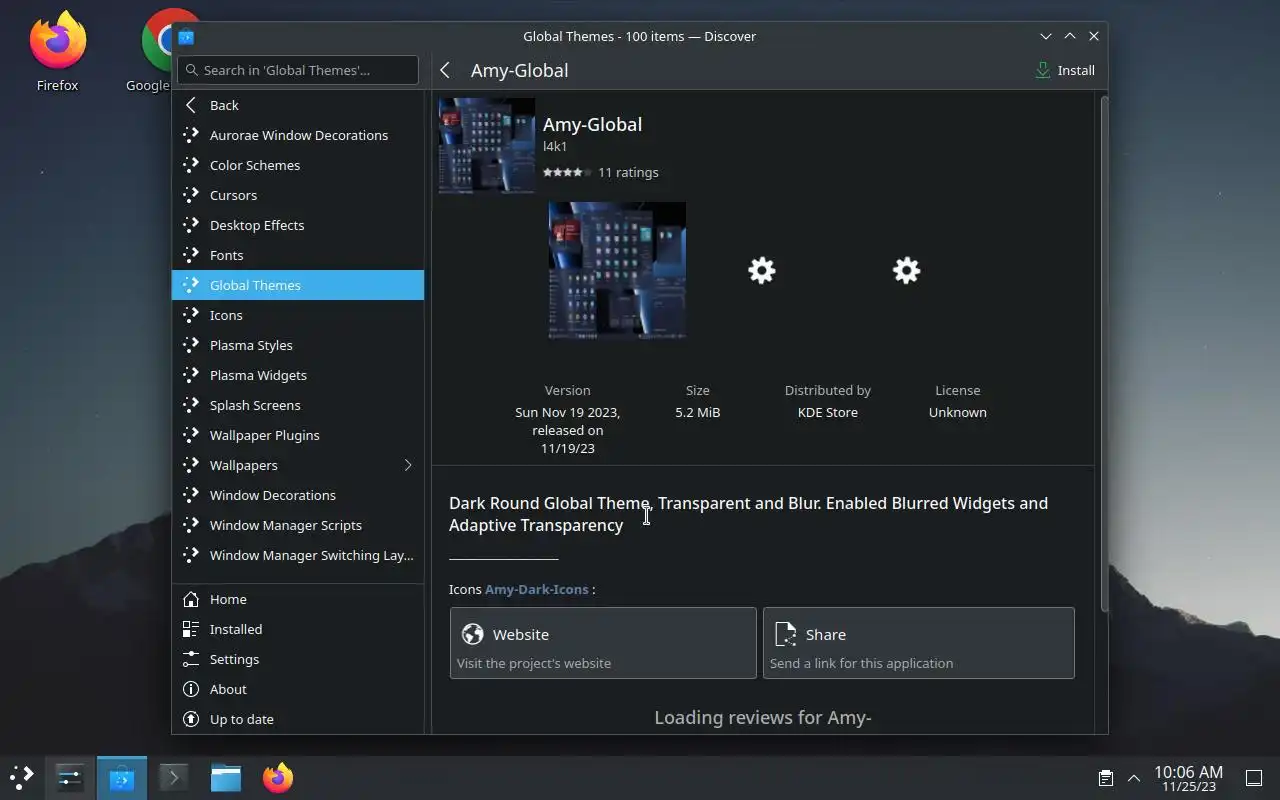
Task: Click the Window Manager Scripts category icon
Action: 191,525
